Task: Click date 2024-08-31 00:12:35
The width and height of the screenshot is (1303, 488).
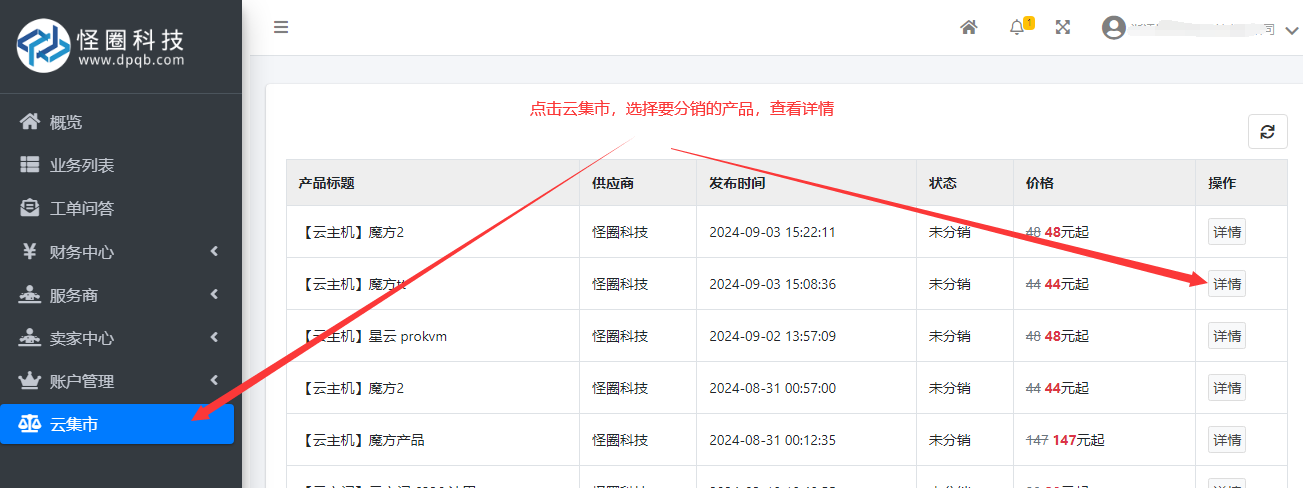Action: [x=772, y=440]
